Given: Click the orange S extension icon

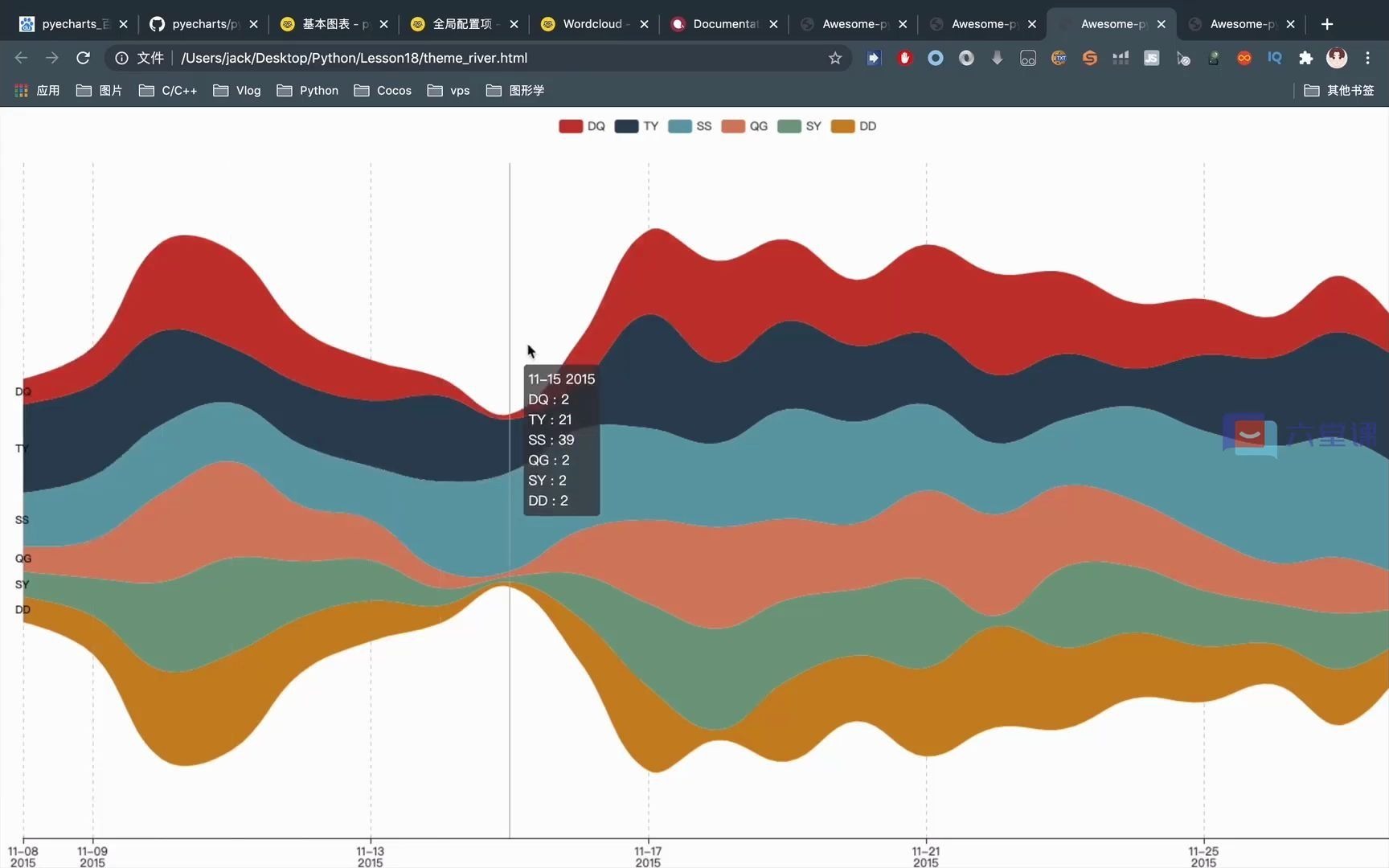Looking at the screenshot, I should coord(1090,58).
